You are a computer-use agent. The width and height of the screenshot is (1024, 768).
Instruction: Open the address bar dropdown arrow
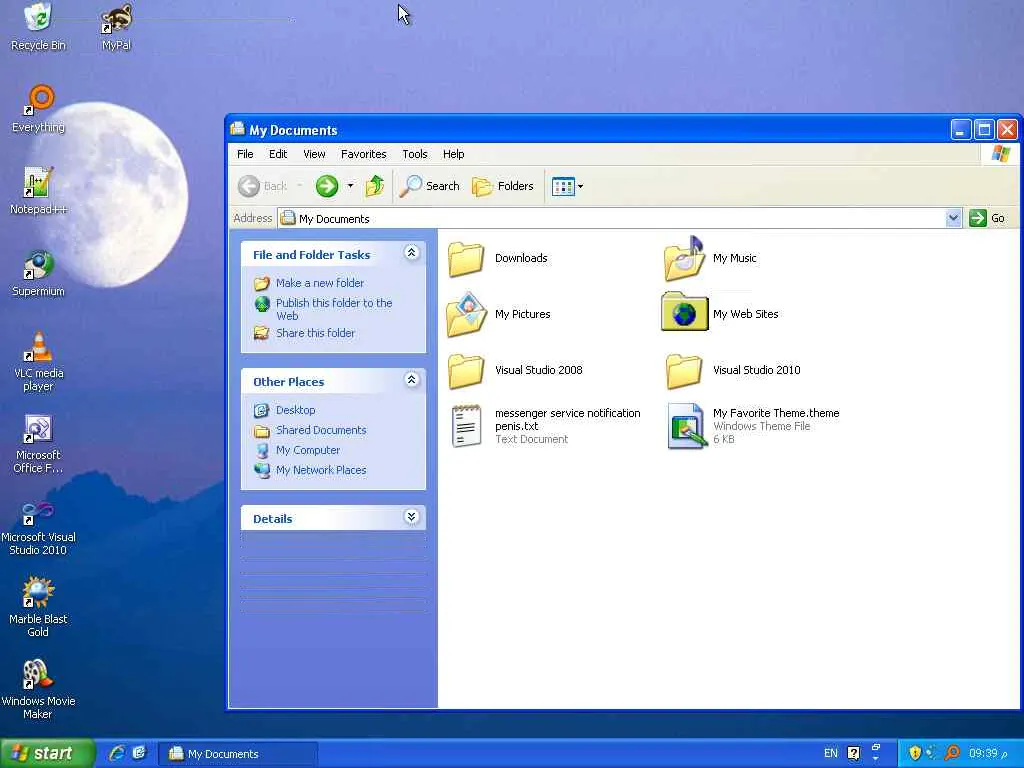[x=953, y=218]
